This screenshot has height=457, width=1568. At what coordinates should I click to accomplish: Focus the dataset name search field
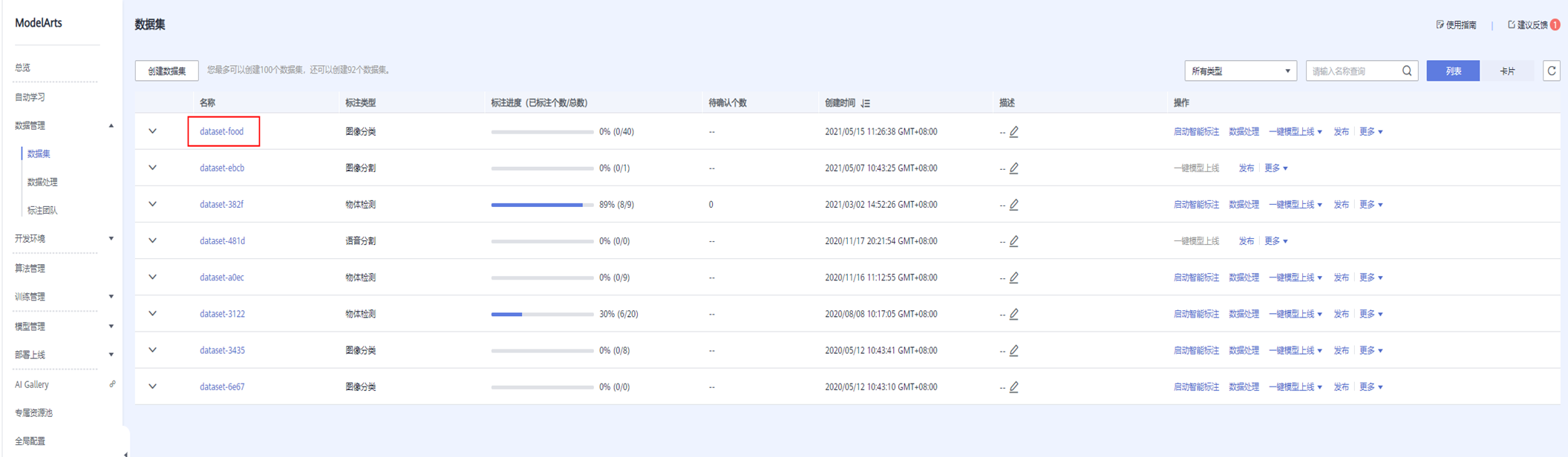(1353, 71)
